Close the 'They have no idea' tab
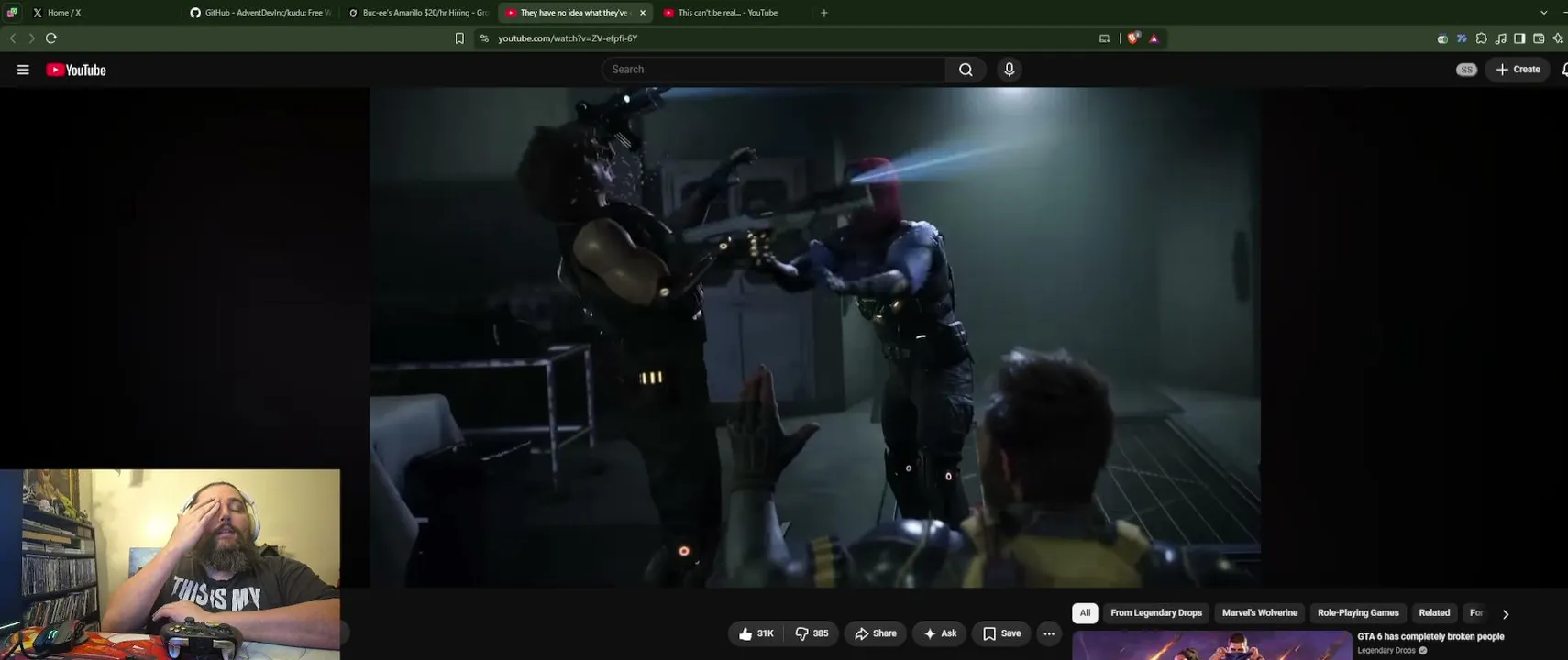Image resolution: width=1568 pixels, height=660 pixels. 643,13
